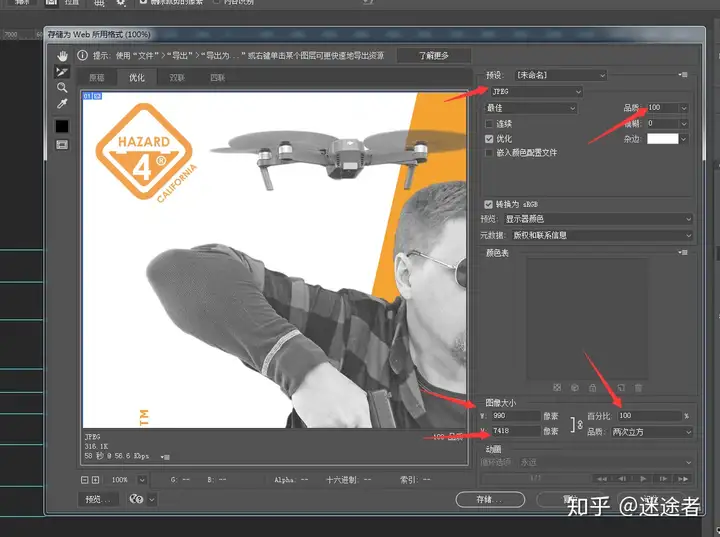Click the 预览... preview button
The height and width of the screenshot is (537, 720).
[98, 499]
